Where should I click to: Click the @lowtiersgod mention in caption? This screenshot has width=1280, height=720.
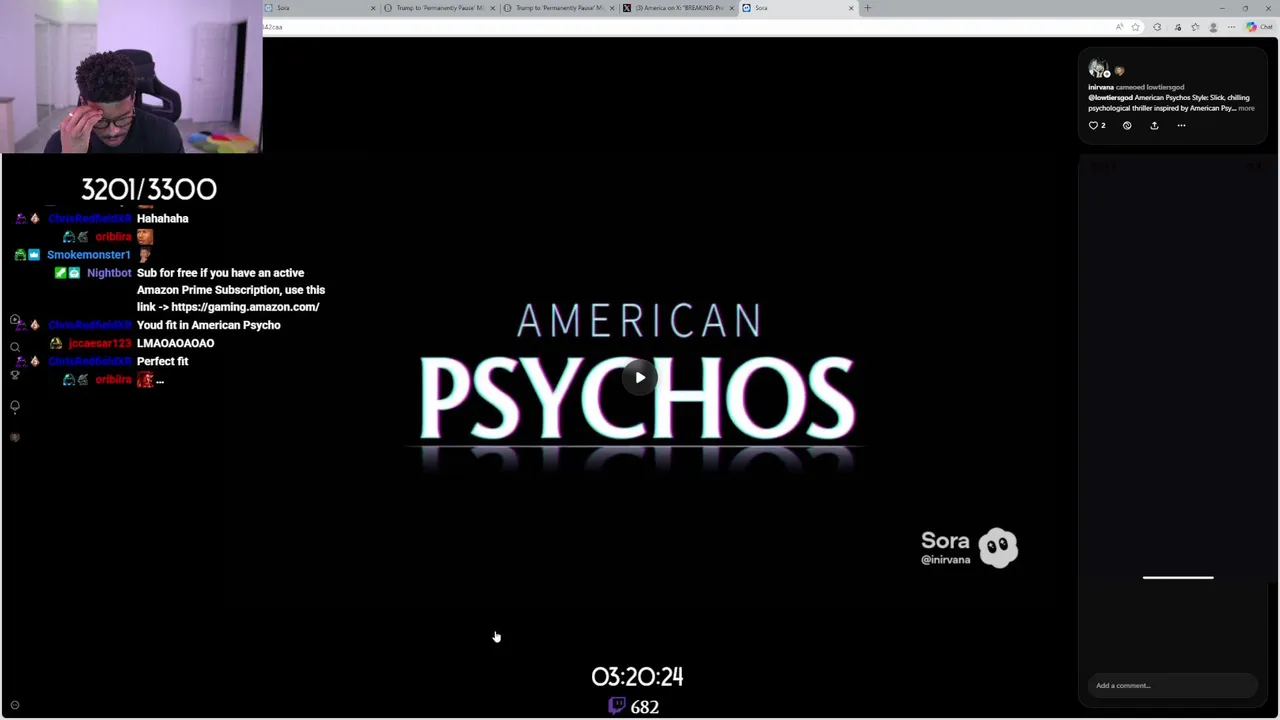(x=1110, y=98)
